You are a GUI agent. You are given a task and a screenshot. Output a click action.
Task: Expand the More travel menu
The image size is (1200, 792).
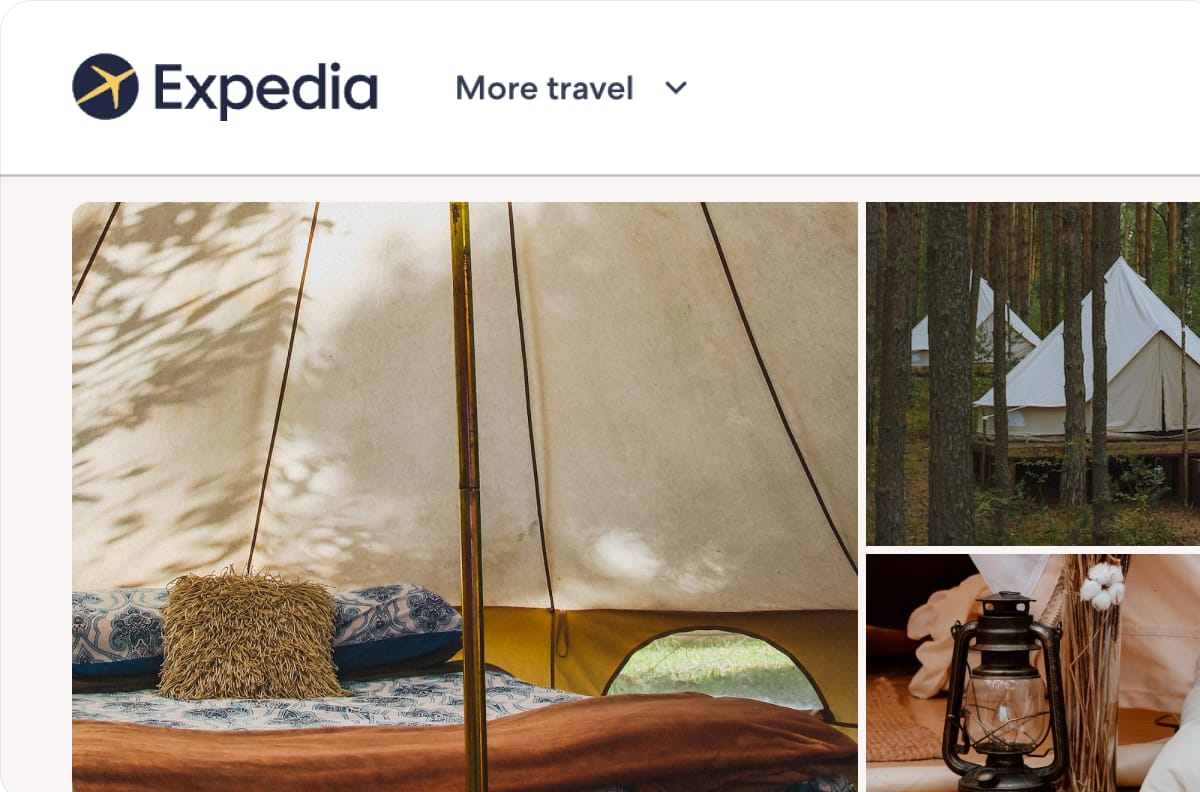(x=572, y=88)
